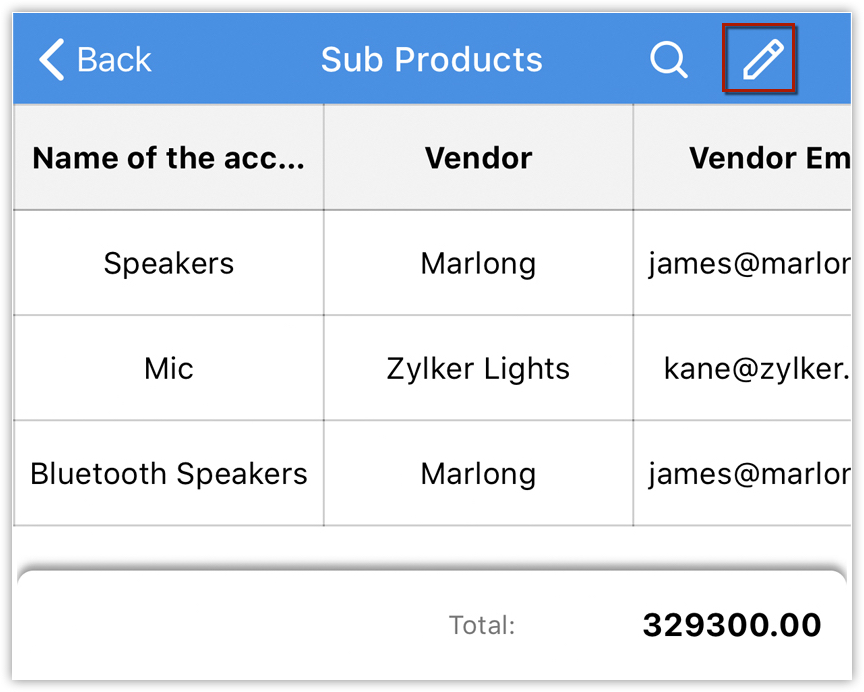
Task: Select the Vendor column header
Action: click(478, 158)
